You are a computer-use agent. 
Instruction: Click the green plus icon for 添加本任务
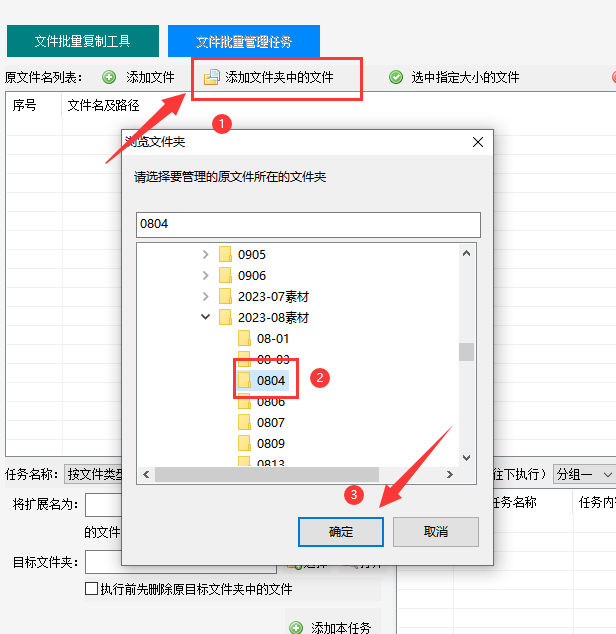(296, 627)
